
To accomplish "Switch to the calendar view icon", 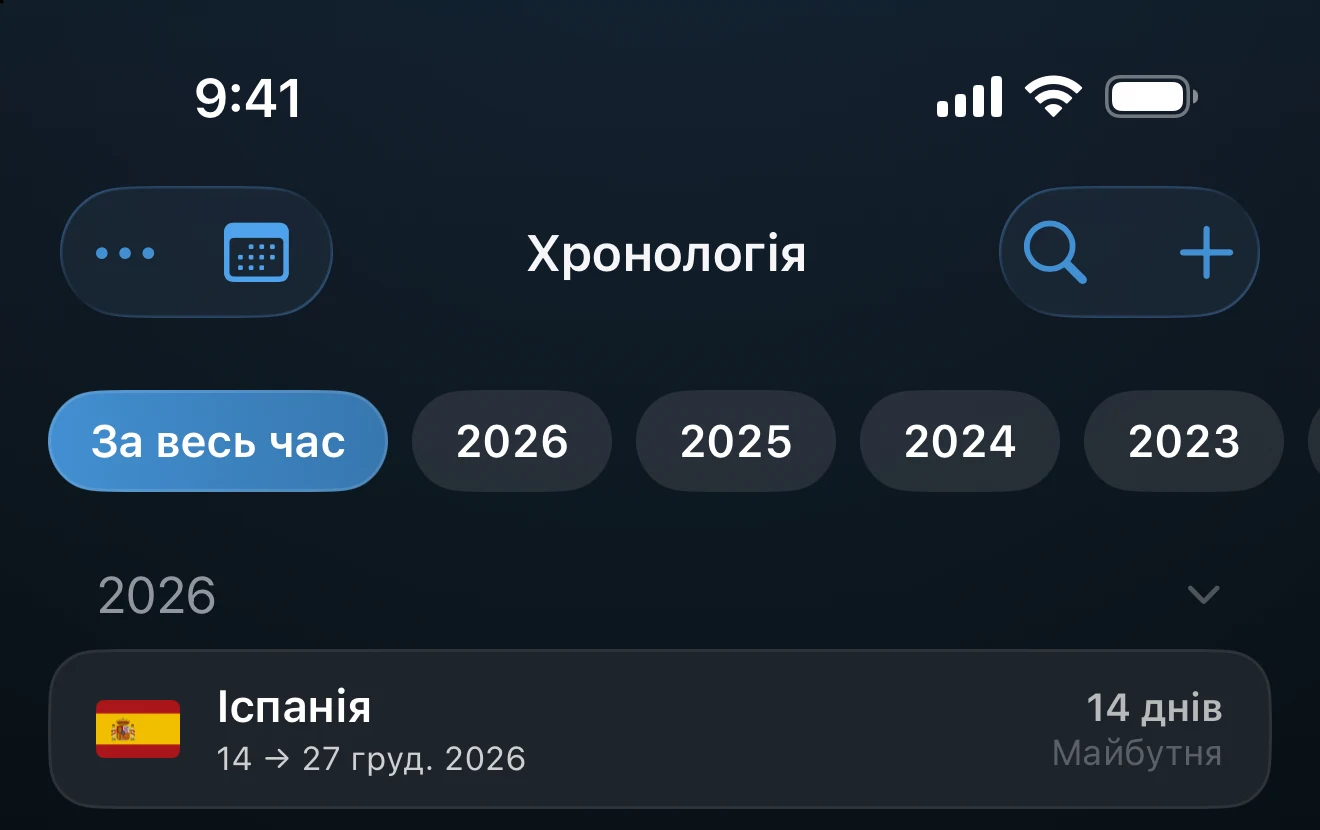I will 256,252.
